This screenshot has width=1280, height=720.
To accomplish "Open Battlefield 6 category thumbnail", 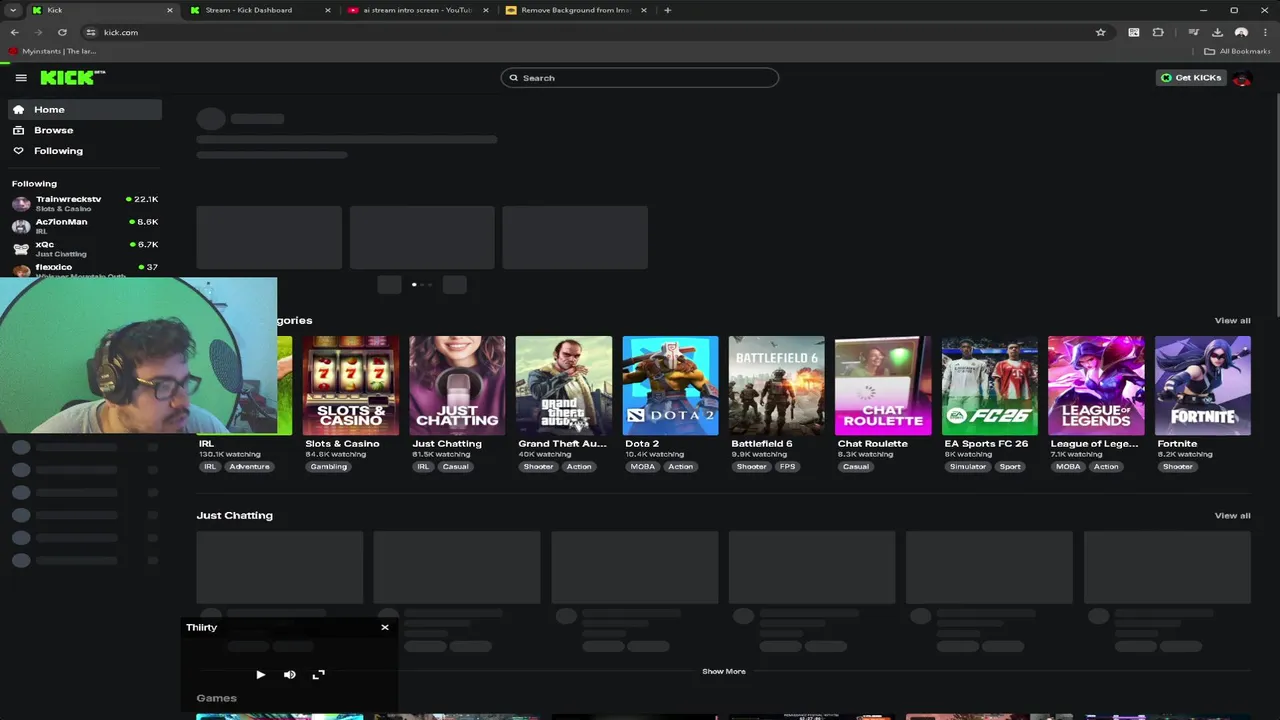I will (x=776, y=385).
